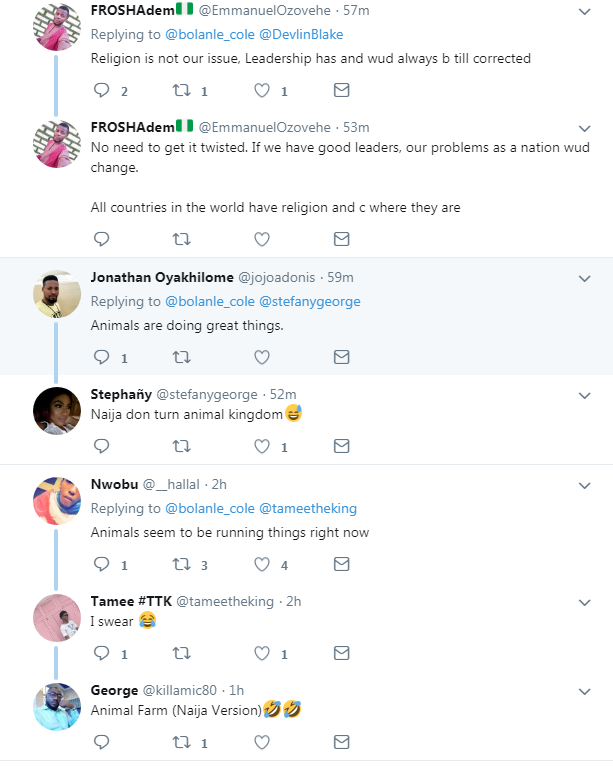Reply to Tamee's 'I swear' tweet
Screen dimensions: 613x769
(101, 654)
